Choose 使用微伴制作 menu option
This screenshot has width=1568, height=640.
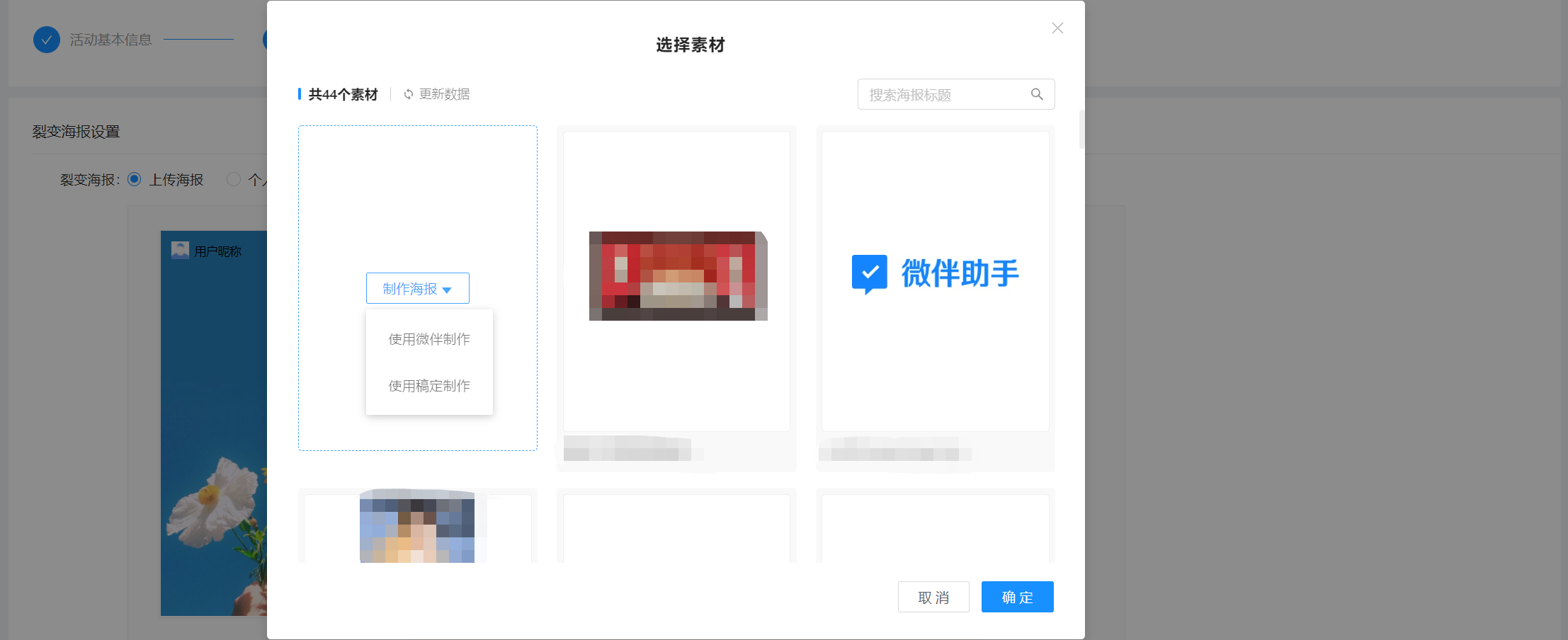[429, 339]
